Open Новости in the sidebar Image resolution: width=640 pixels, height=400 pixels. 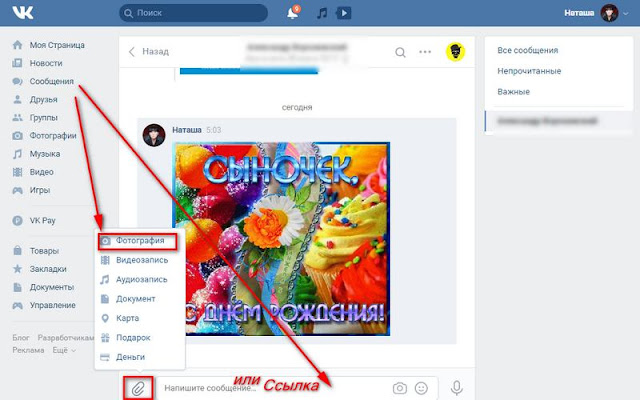(x=46, y=63)
